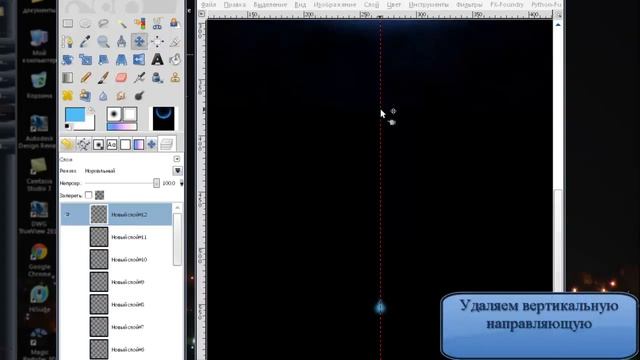
Task: Select the Pencil tool
Action: pyautogui.click(x=85, y=78)
